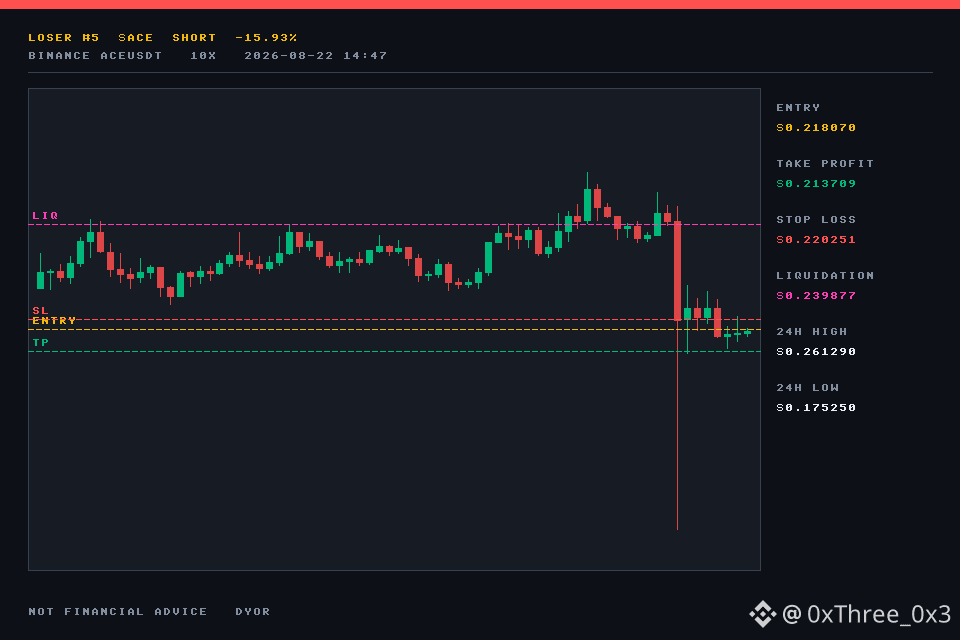Click the TP line label on chart

tap(40, 342)
